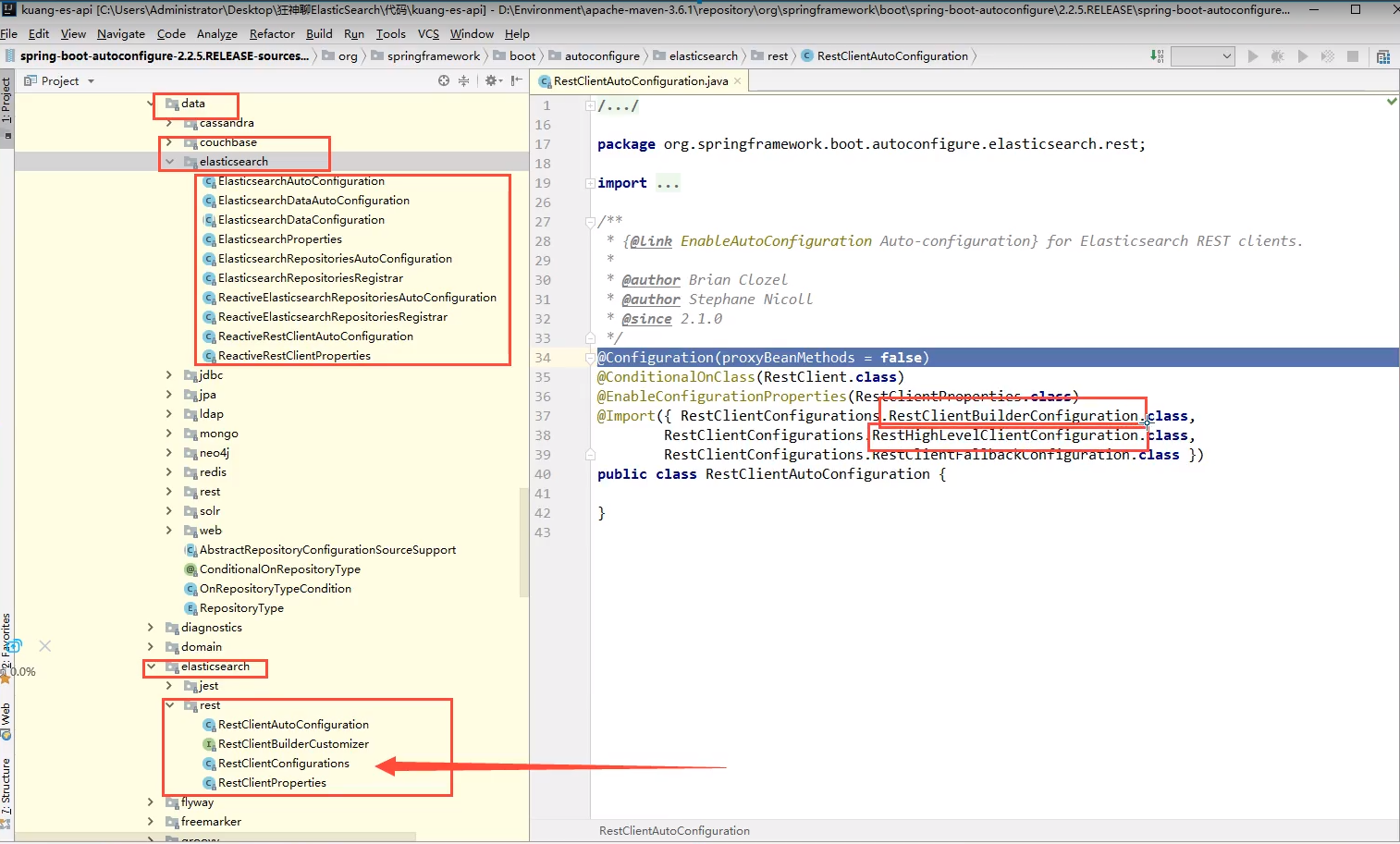The width and height of the screenshot is (1400, 844).
Task: Select RestClientConfigurations class in tree
Action: [283, 764]
